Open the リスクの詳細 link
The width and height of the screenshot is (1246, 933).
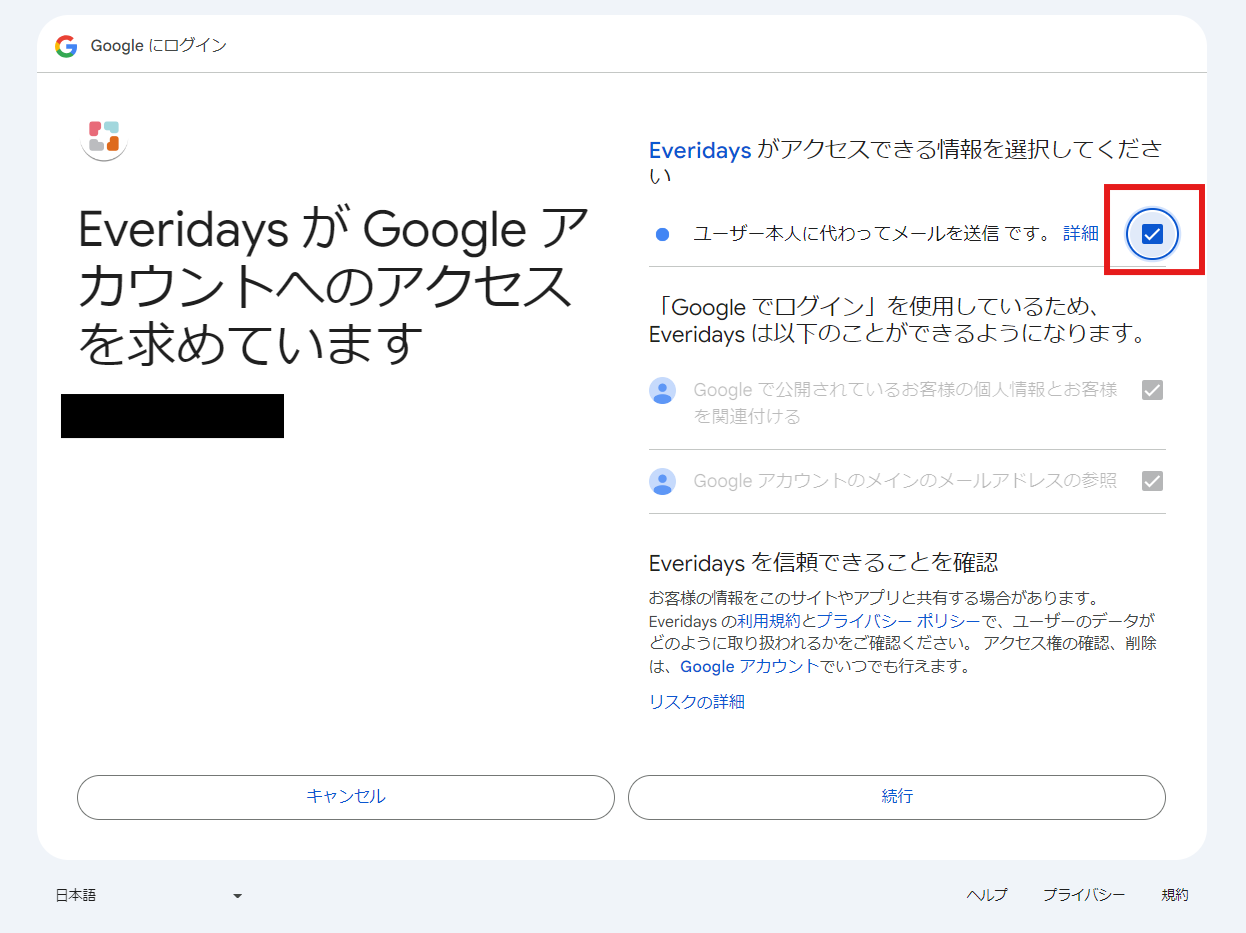click(x=695, y=701)
